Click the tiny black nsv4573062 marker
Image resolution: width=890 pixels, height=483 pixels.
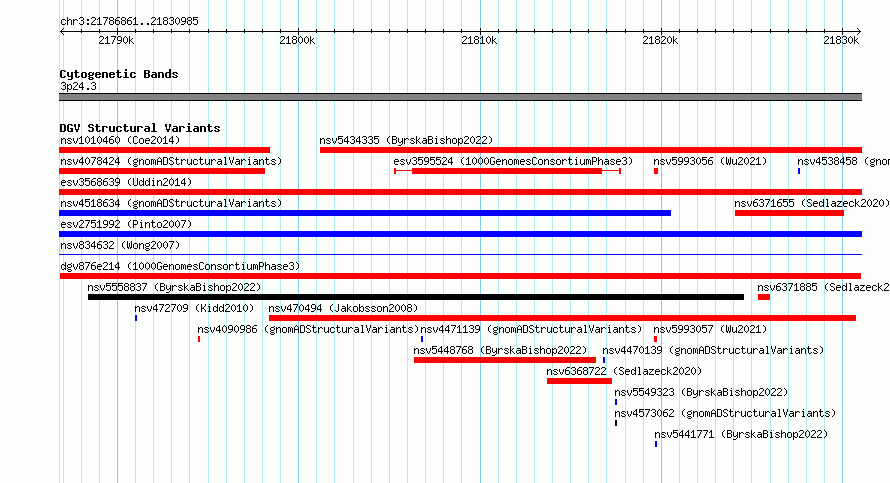(616, 423)
